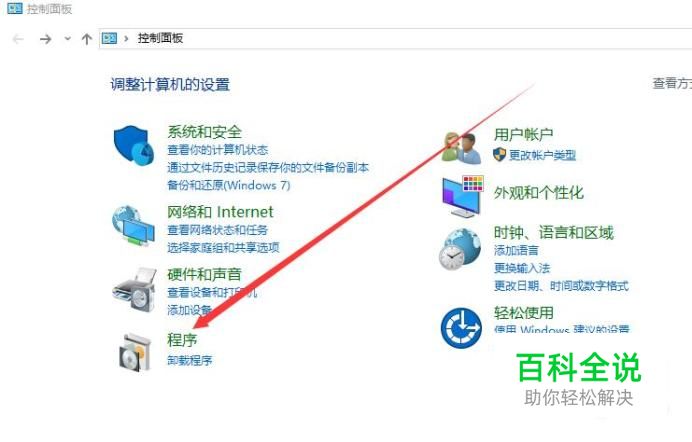This screenshot has width=692, height=442.
Task: Open 查看网络状态和任务 link
Action: [218, 230]
